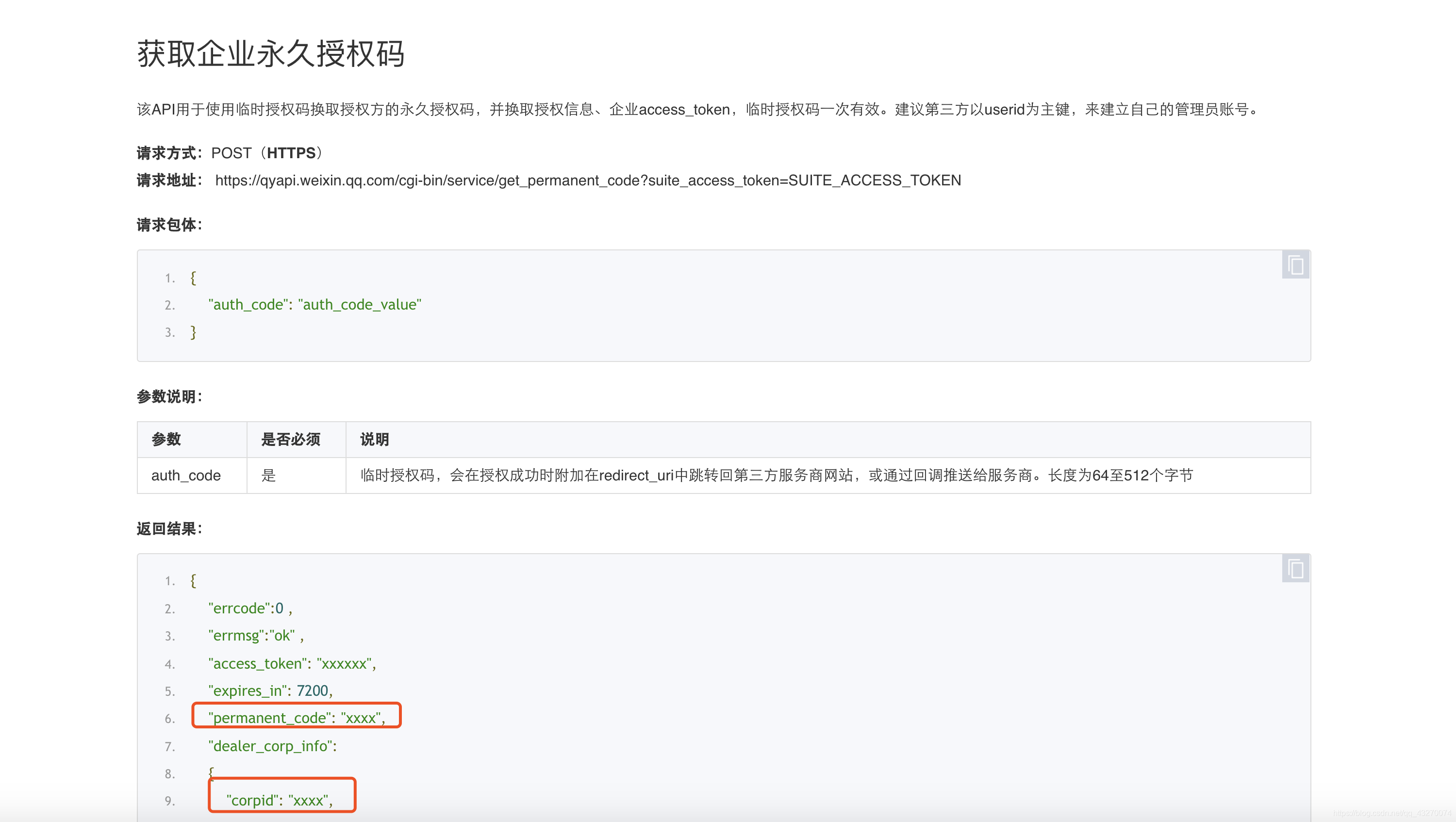Select the auth_code_value line in the request body
1456x822 pixels.
point(314,304)
